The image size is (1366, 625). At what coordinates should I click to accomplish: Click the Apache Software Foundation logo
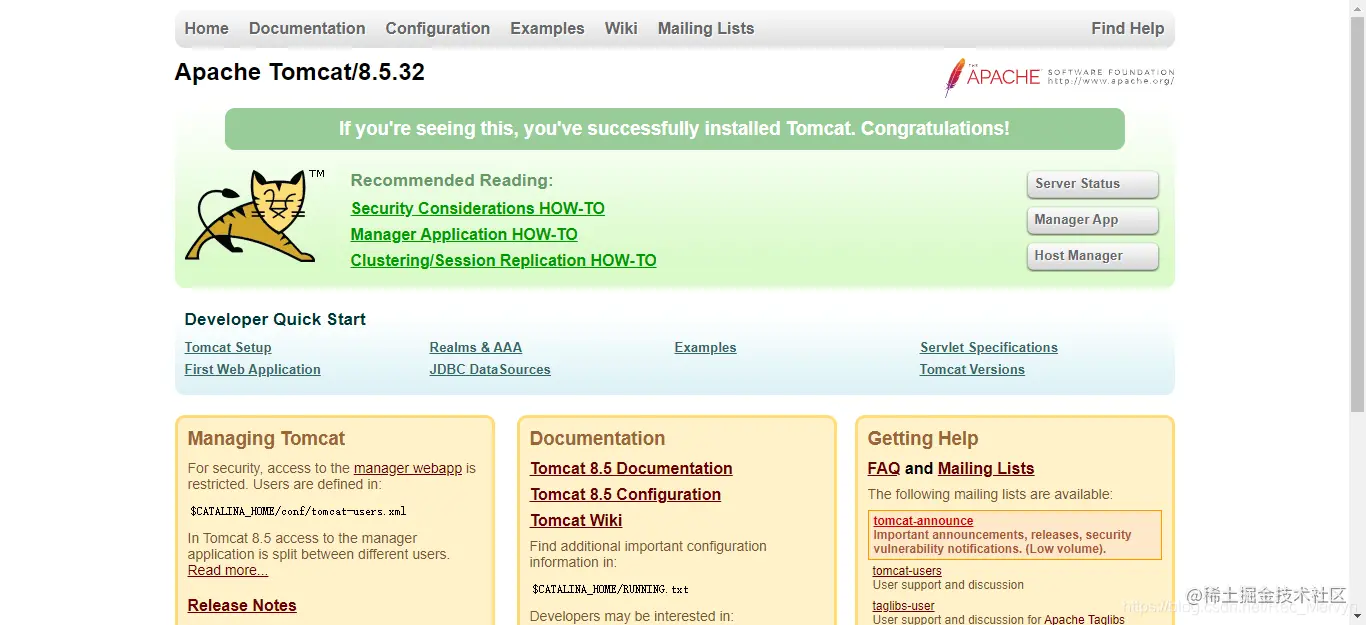[1059, 77]
